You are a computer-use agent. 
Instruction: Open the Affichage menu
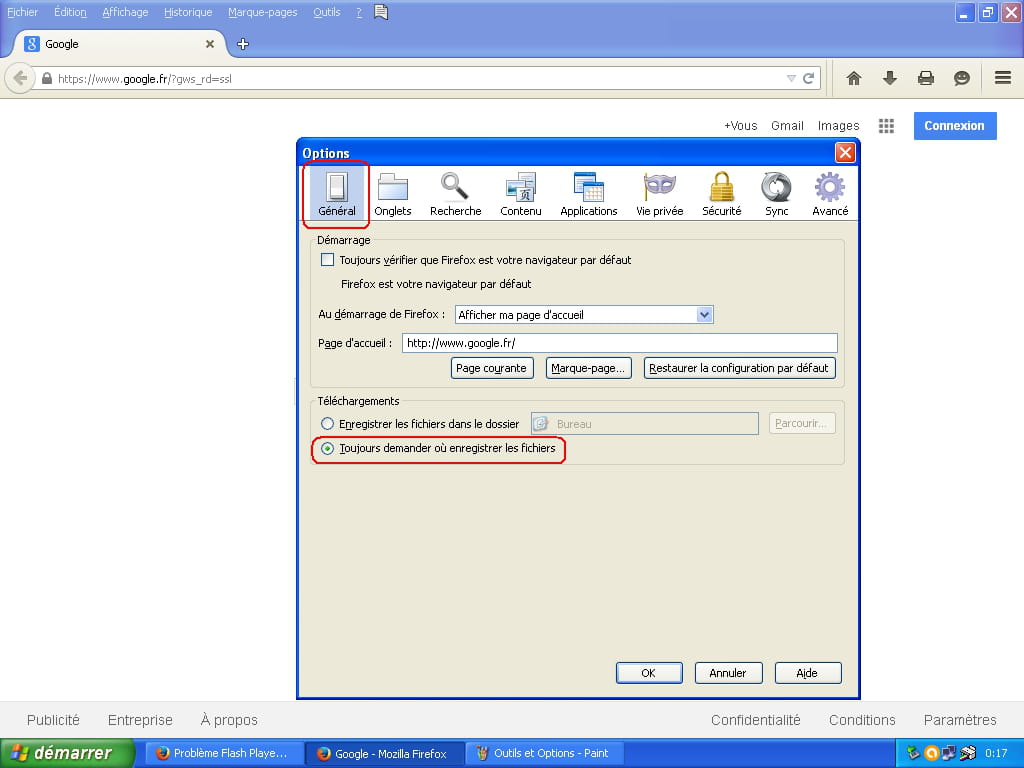(x=125, y=12)
